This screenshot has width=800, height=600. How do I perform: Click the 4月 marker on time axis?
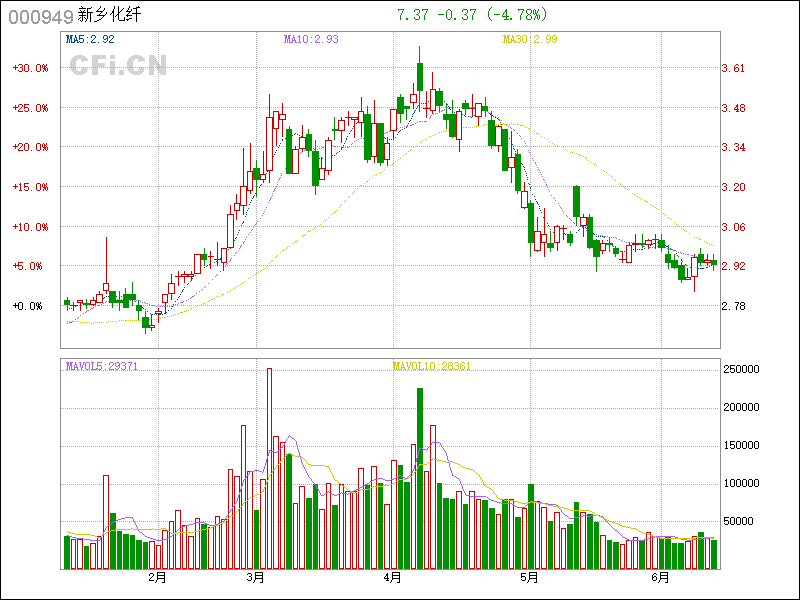[x=392, y=578]
